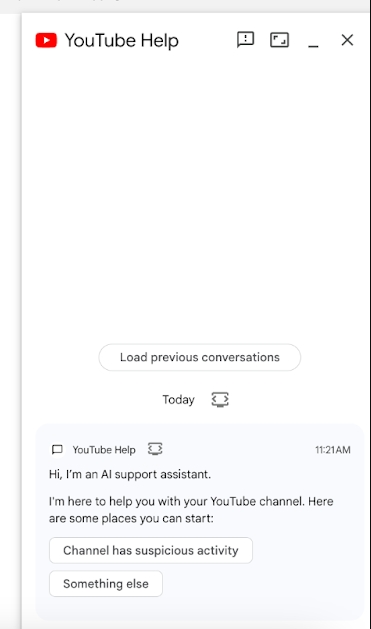This screenshot has height=629, width=371.
Task: Close the YouTube Help panel
Action: click(x=347, y=40)
